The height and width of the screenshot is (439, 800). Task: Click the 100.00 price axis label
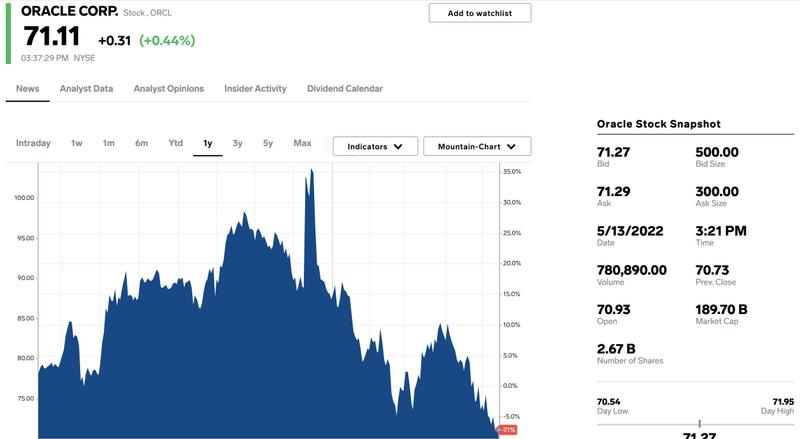pyautogui.click(x=24, y=198)
